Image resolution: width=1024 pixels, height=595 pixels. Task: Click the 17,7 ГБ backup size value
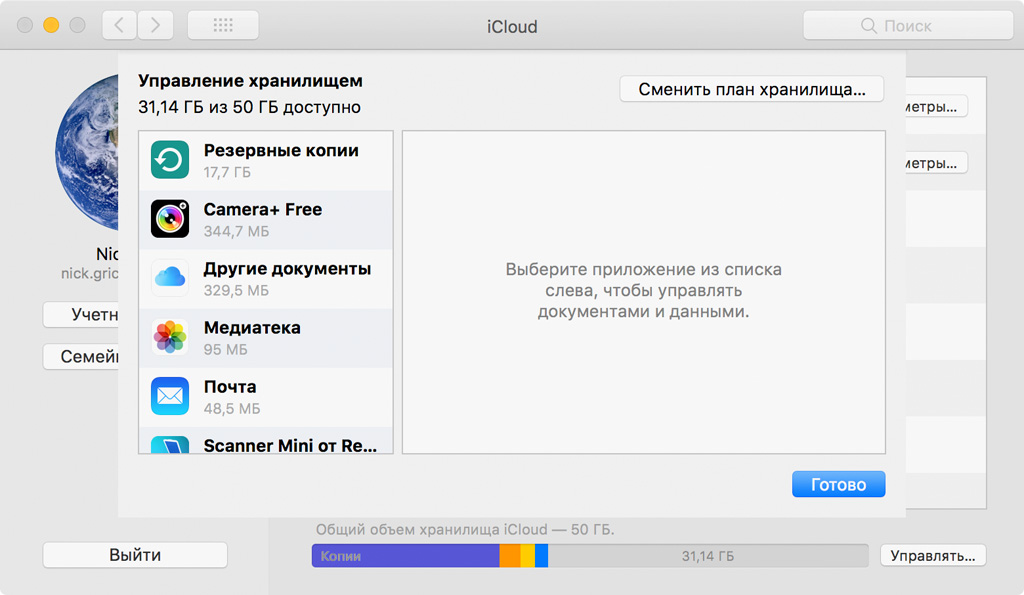(227, 172)
